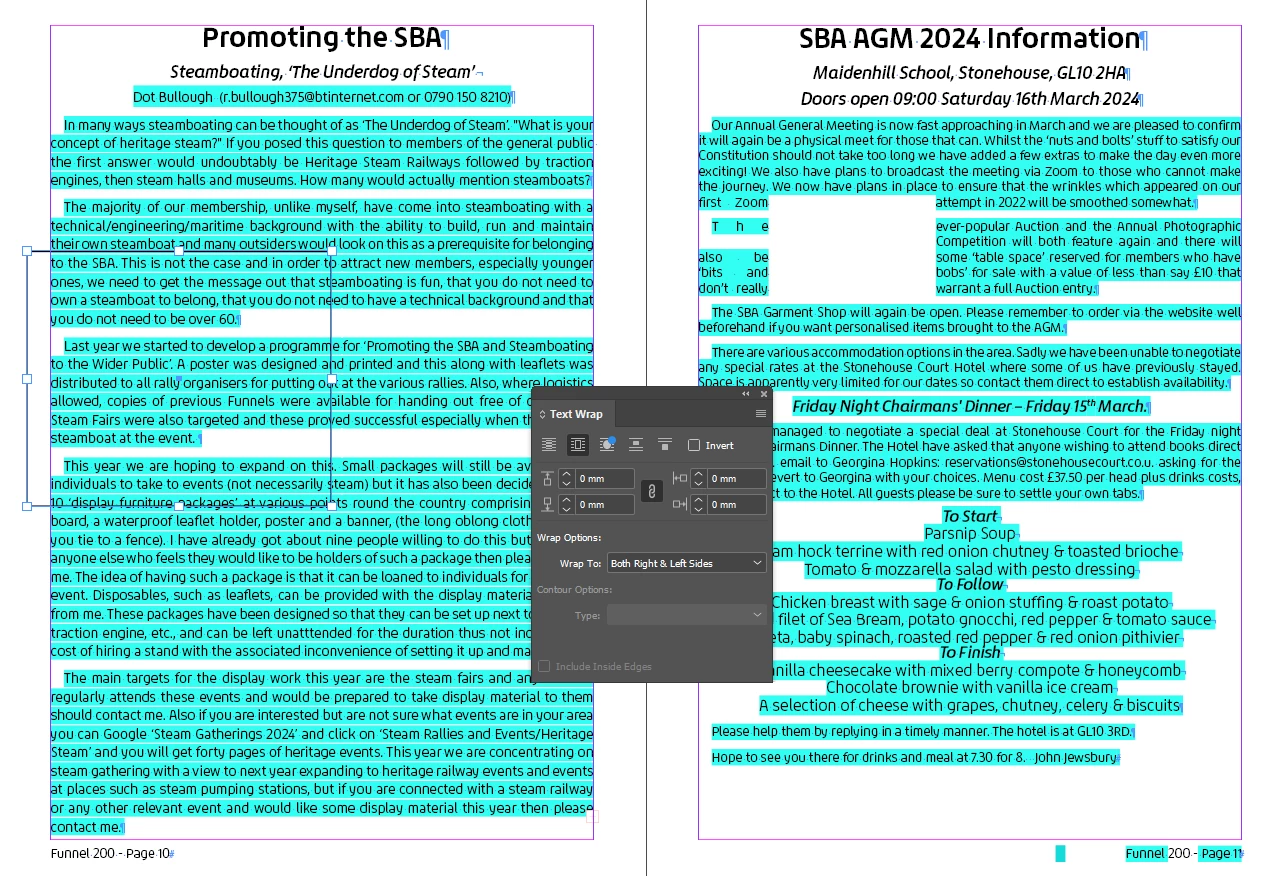Screen dimensions: 1277x876
Task: Click the 'Wrap Options:' label
Action: tap(569, 538)
